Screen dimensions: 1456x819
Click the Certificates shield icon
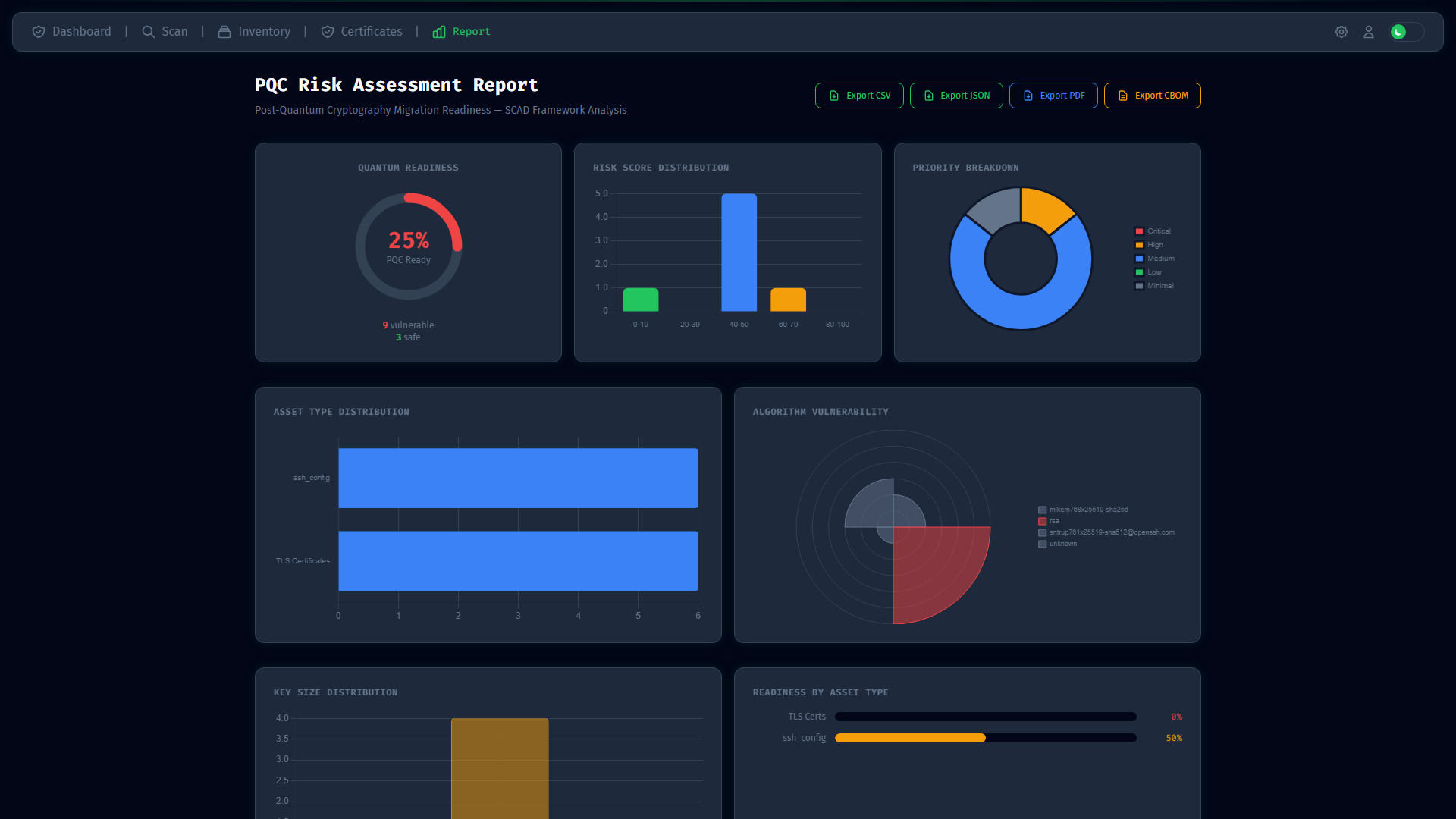328,32
